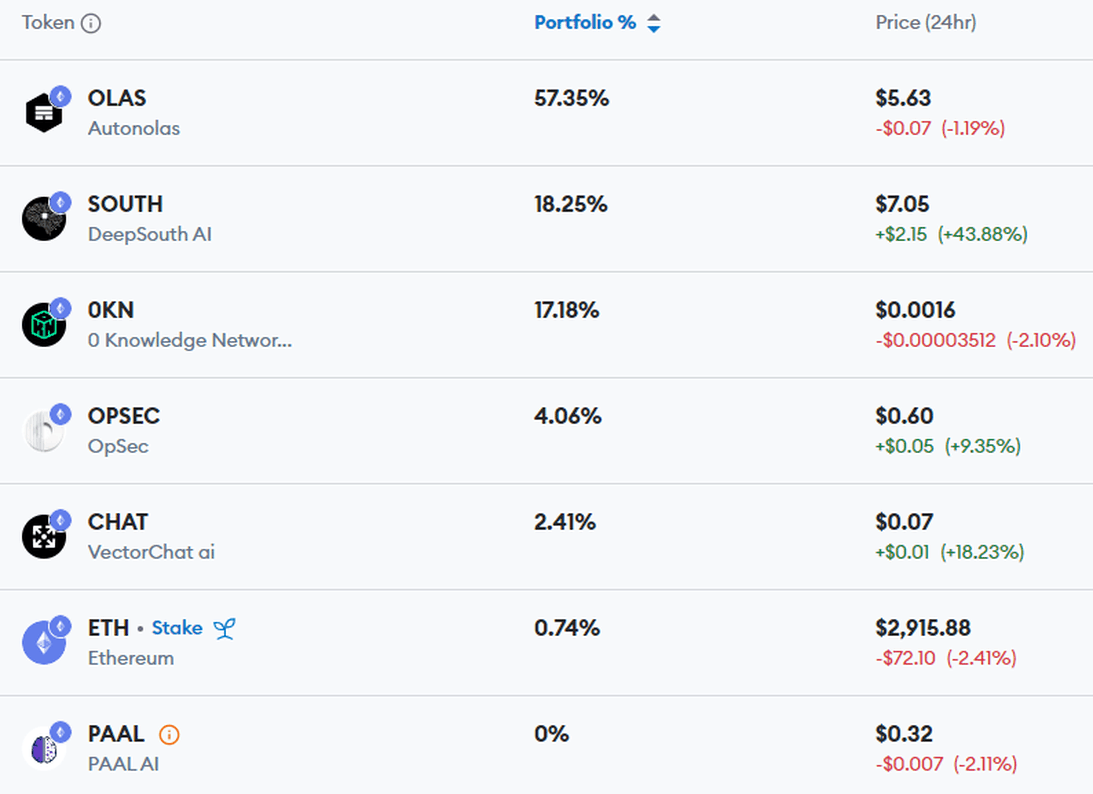Click the CHAT price $0.07 cell
This screenshot has height=794, width=1093.
point(904,522)
